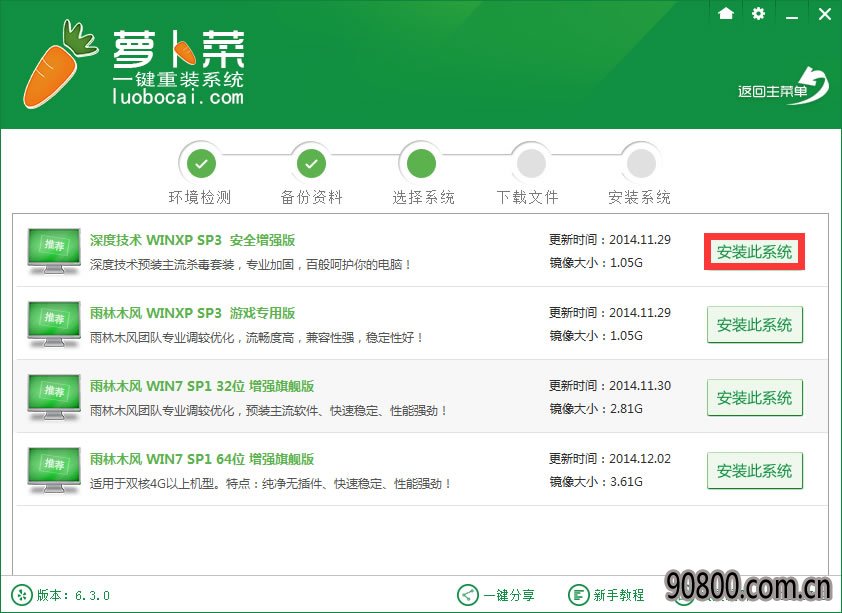Image resolution: width=842 pixels, height=613 pixels.
Task: Minimize the luobocai window
Action: pyautogui.click(x=792, y=18)
